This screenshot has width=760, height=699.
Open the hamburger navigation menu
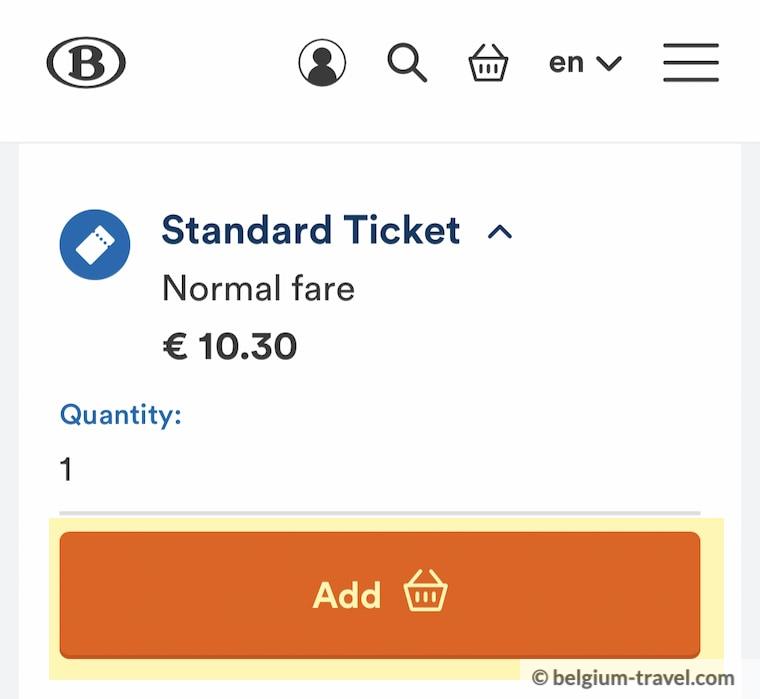(690, 63)
